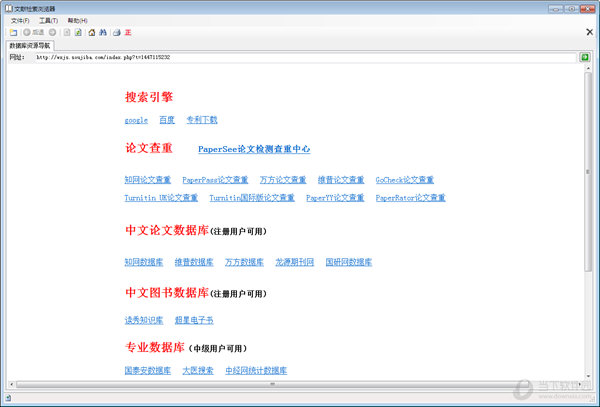Click the new tab folder icon in toolbar
The image size is (600, 407).
pos(13,33)
